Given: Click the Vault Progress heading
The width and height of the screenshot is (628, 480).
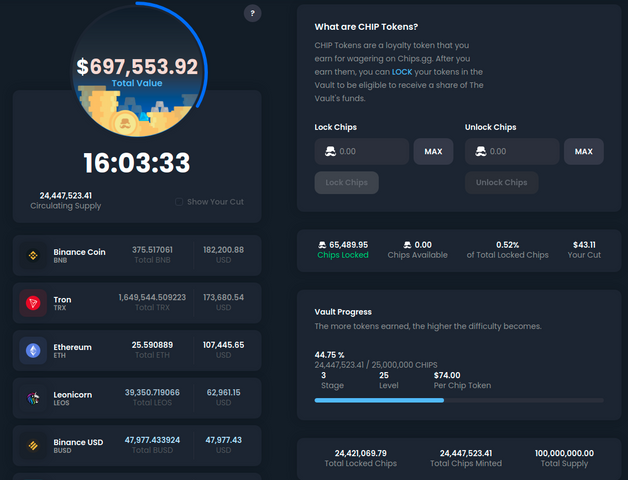Looking at the screenshot, I should pyautogui.click(x=343, y=312).
